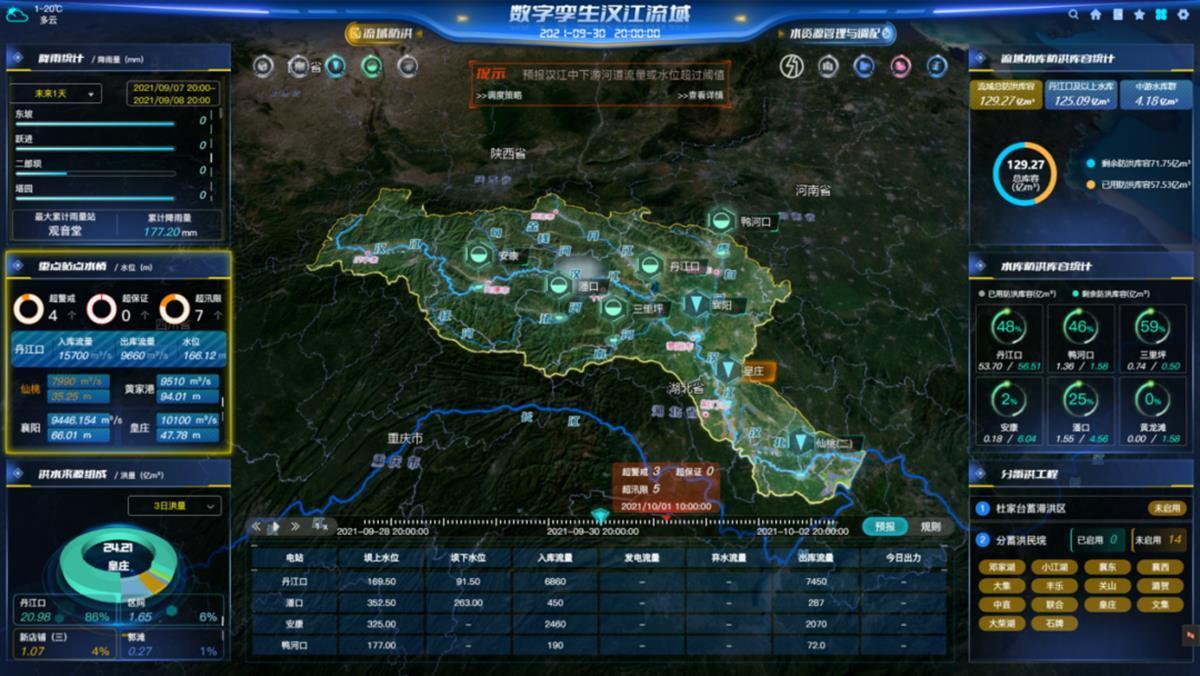
Task: Switch to the 水资源管理与调配 tab
Action: pos(838,34)
